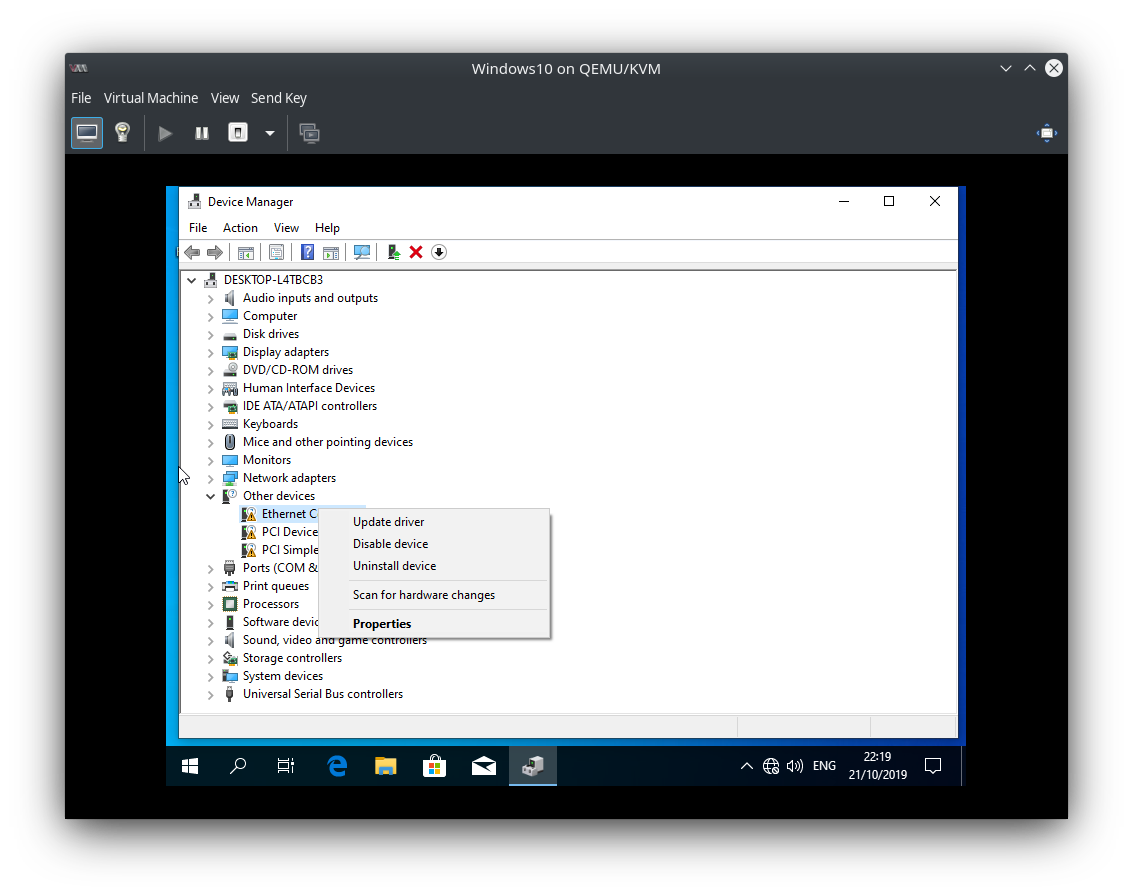Select the Ethernet Controller entry
Image resolution: width=1133 pixels, height=896 pixels.
[288, 514]
